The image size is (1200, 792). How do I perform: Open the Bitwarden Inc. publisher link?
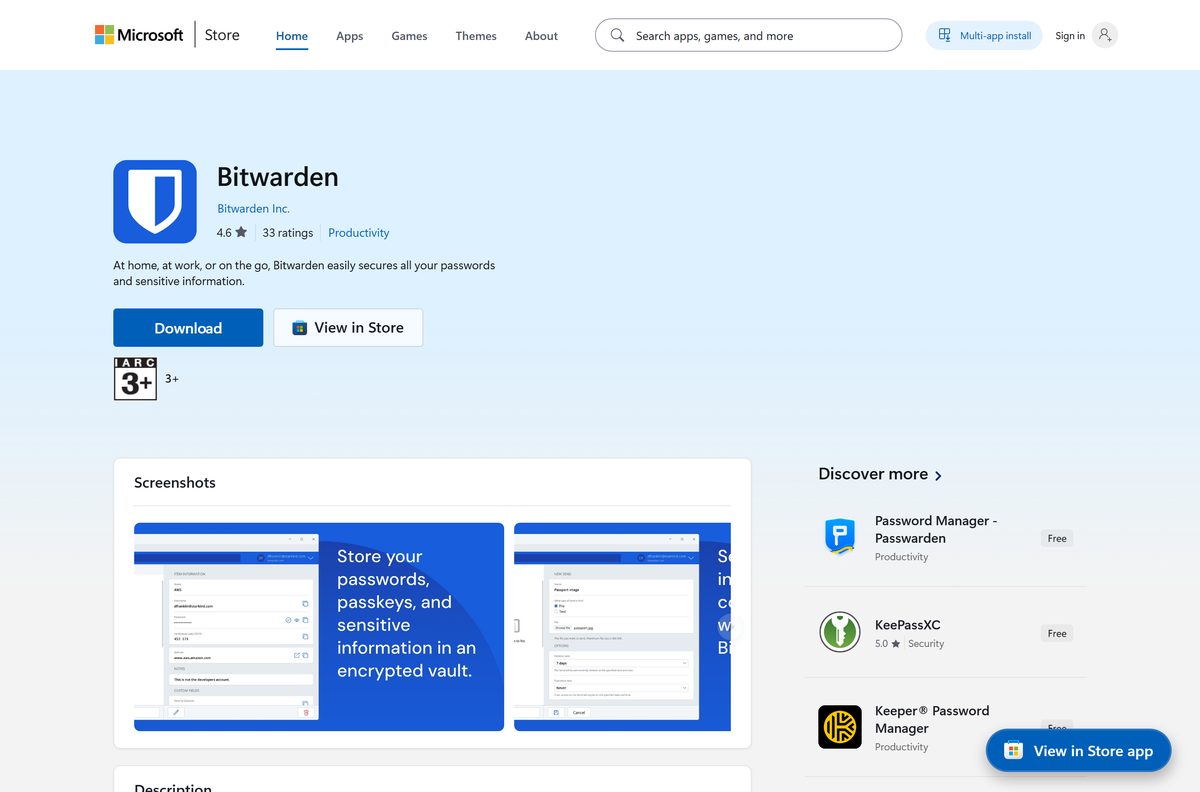(253, 208)
